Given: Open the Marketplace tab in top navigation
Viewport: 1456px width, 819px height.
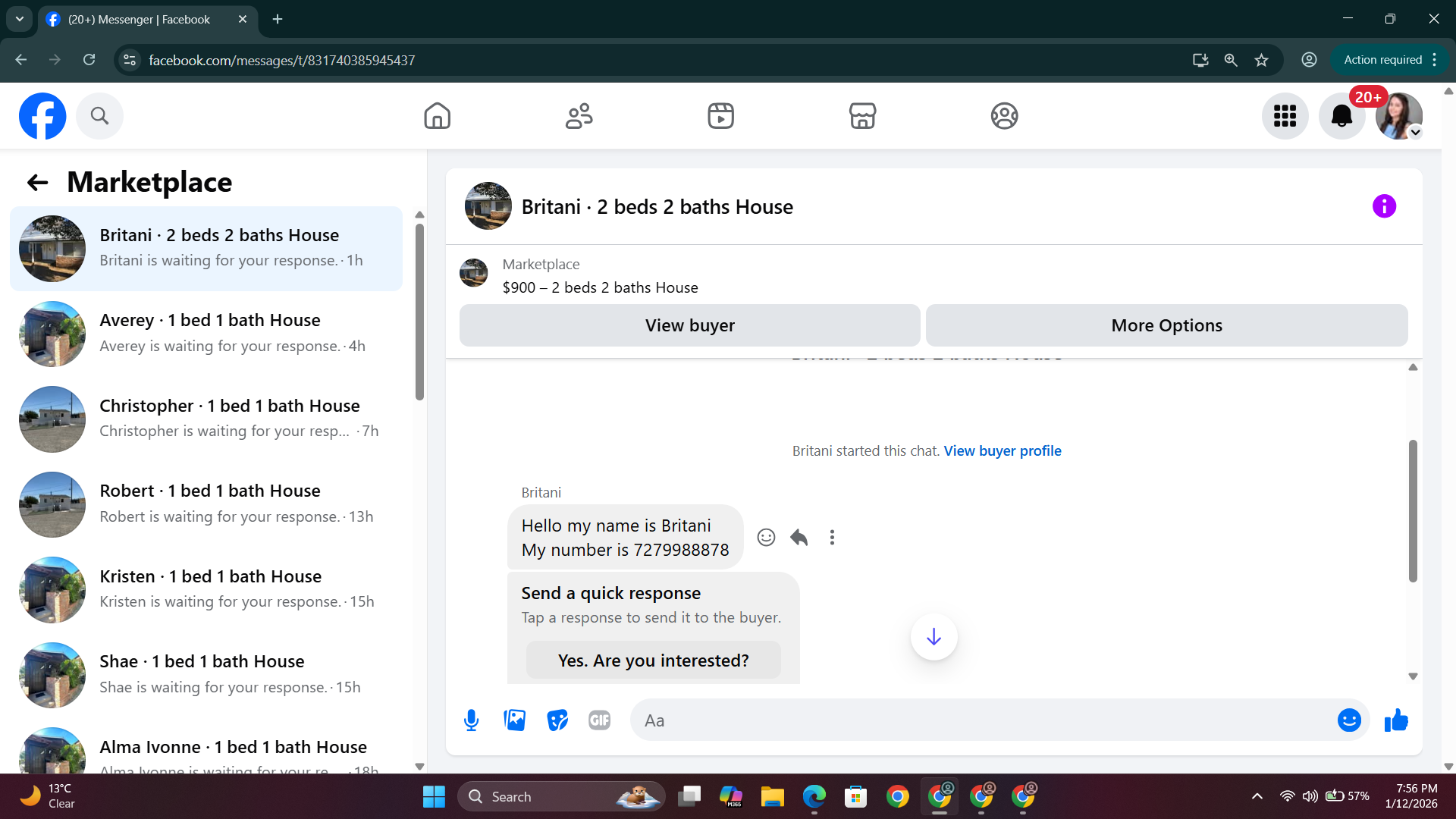Looking at the screenshot, I should 862,116.
